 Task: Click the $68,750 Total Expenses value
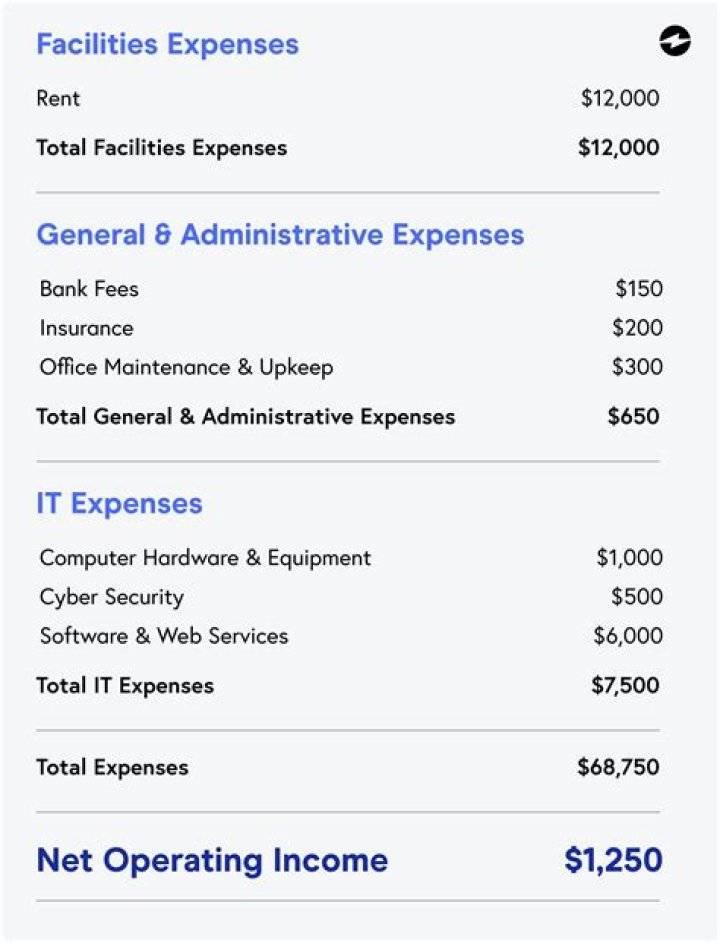click(x=618, y=768)
